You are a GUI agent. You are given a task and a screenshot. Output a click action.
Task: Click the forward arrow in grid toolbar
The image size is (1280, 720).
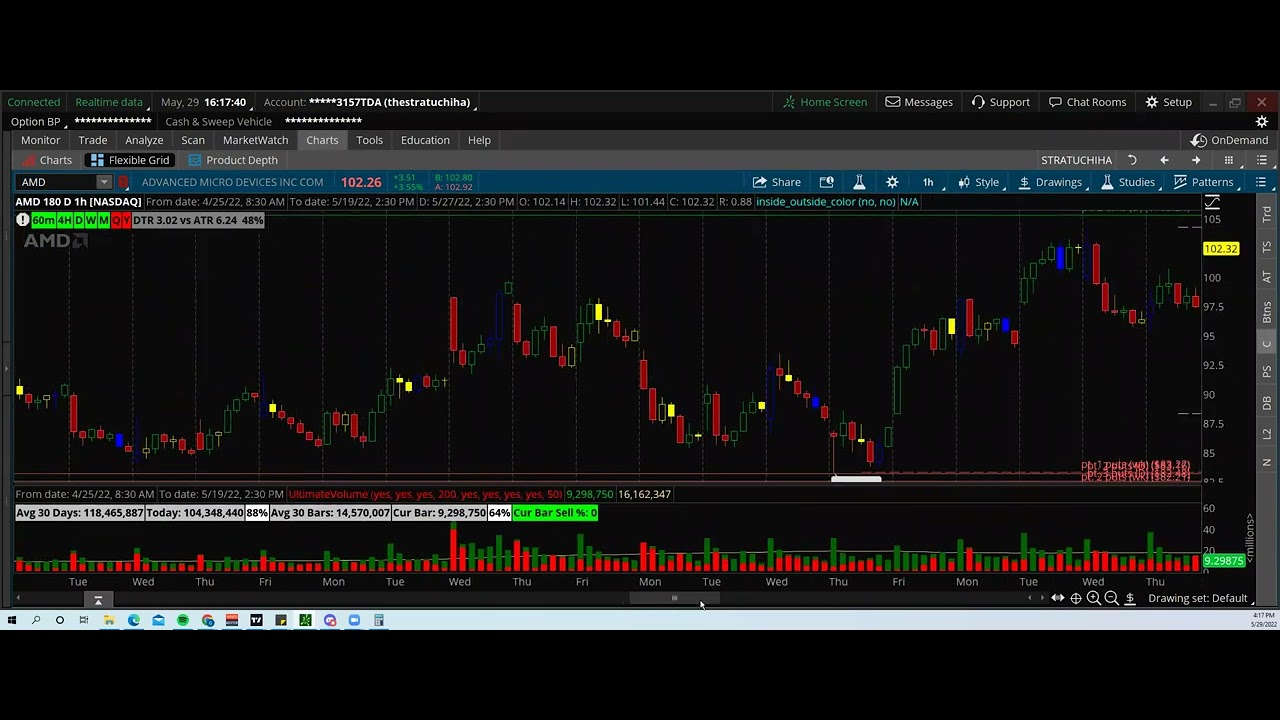click(x=1196, y=160)
